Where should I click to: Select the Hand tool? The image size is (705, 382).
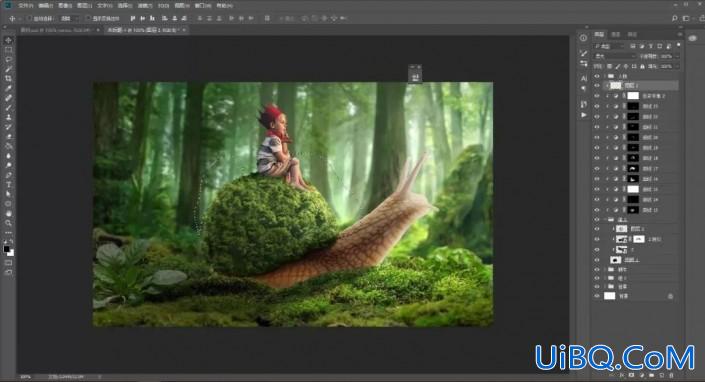pos(9,213)
